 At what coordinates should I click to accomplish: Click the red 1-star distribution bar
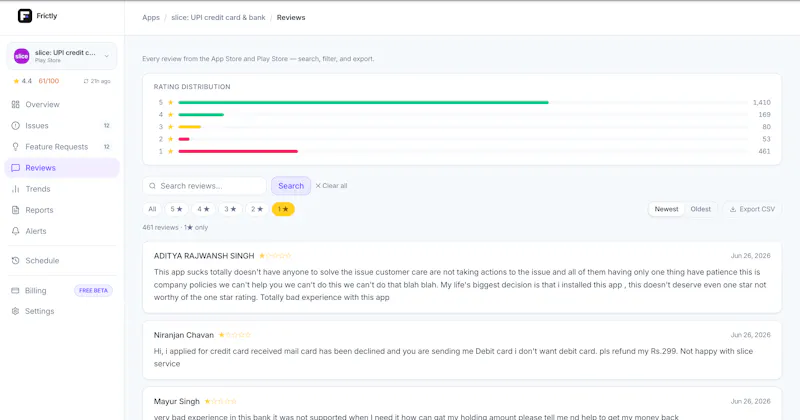coord(238,152)
